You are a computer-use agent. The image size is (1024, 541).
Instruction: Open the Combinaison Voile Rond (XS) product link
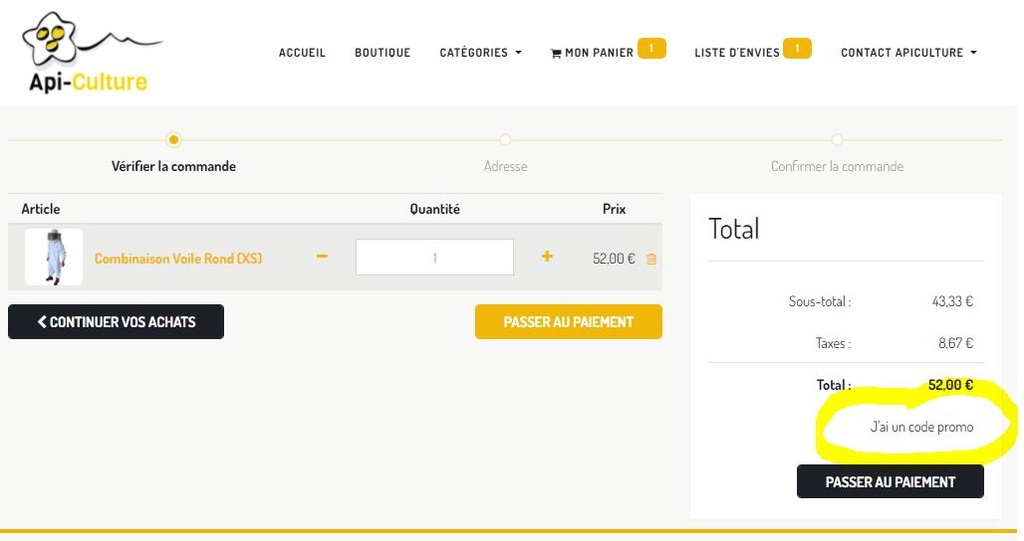[x=178, y=259]
